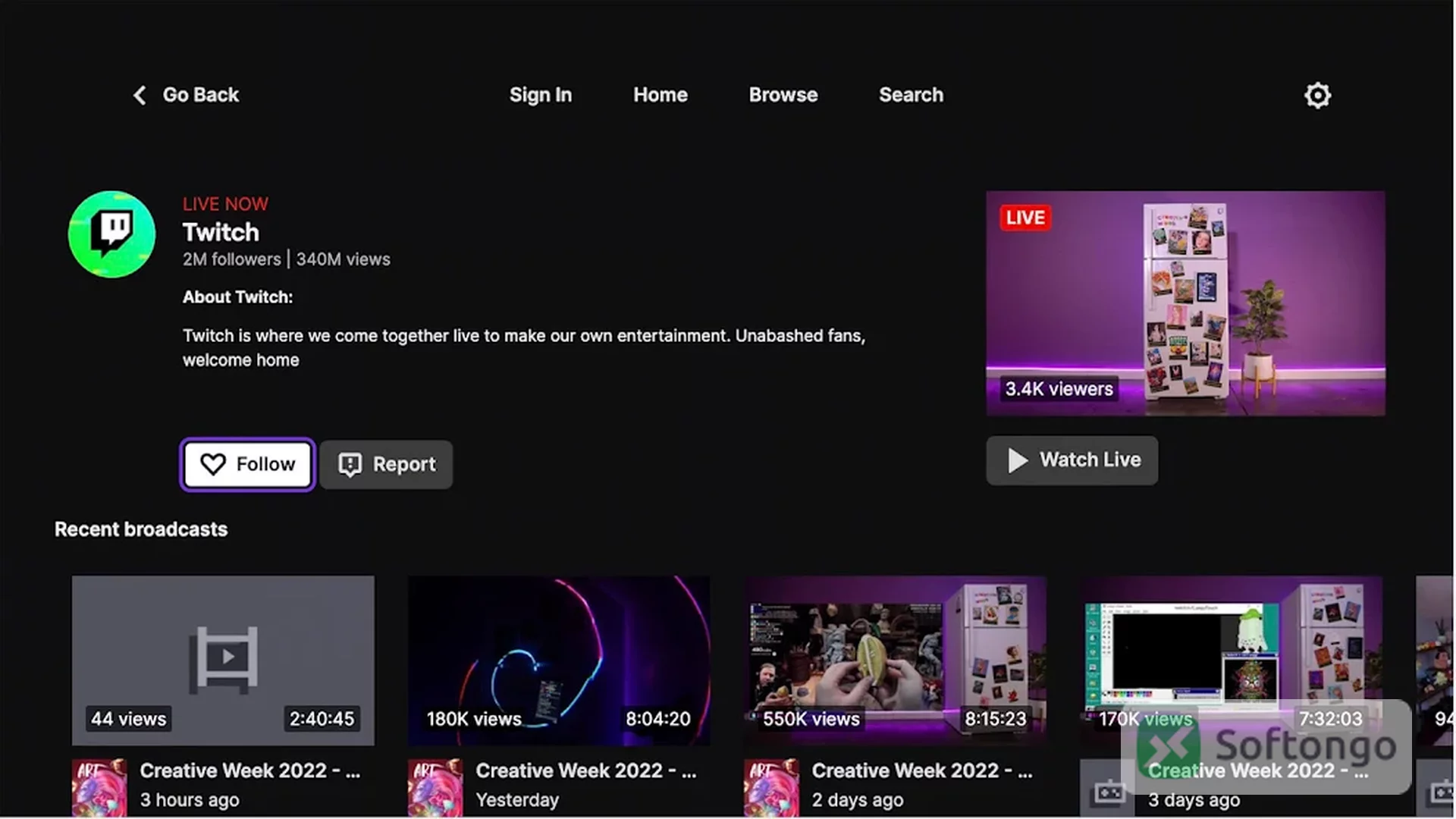Follow the Twitch channel
Screen dimensions: 1456x819
tap(248, 465)
